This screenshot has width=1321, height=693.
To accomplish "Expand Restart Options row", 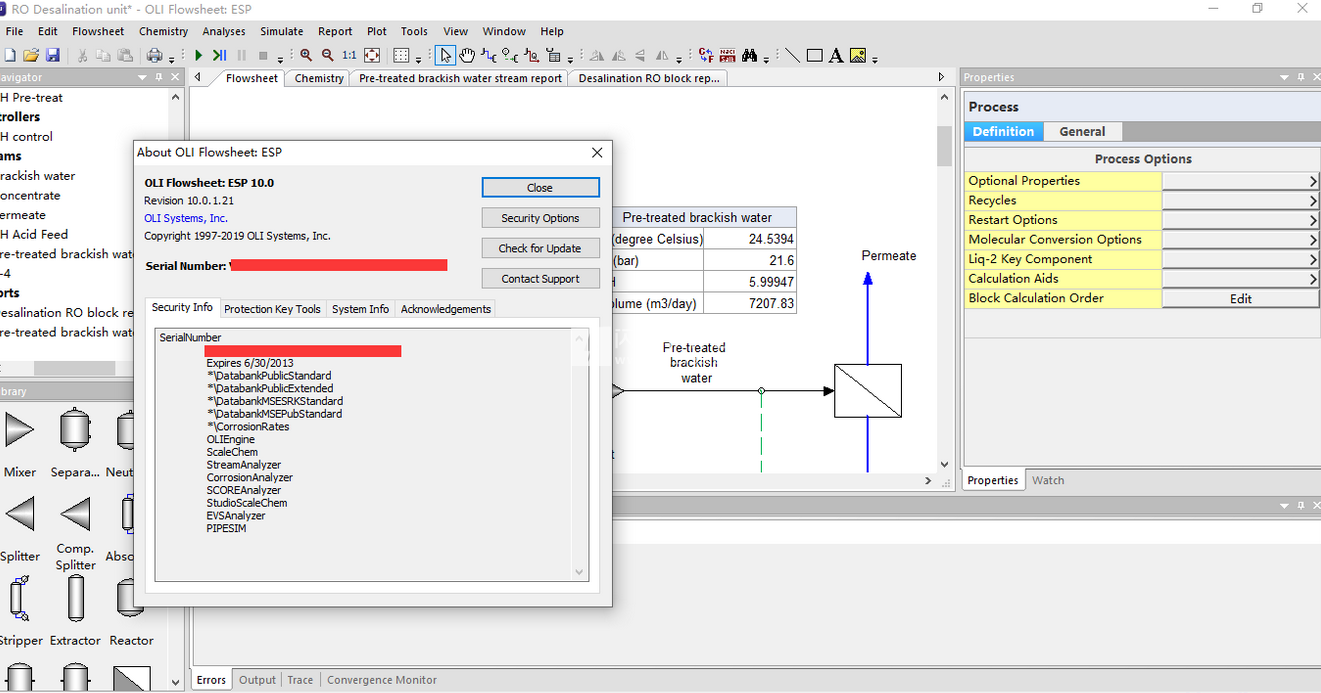I will click(x=1240, y=220).
